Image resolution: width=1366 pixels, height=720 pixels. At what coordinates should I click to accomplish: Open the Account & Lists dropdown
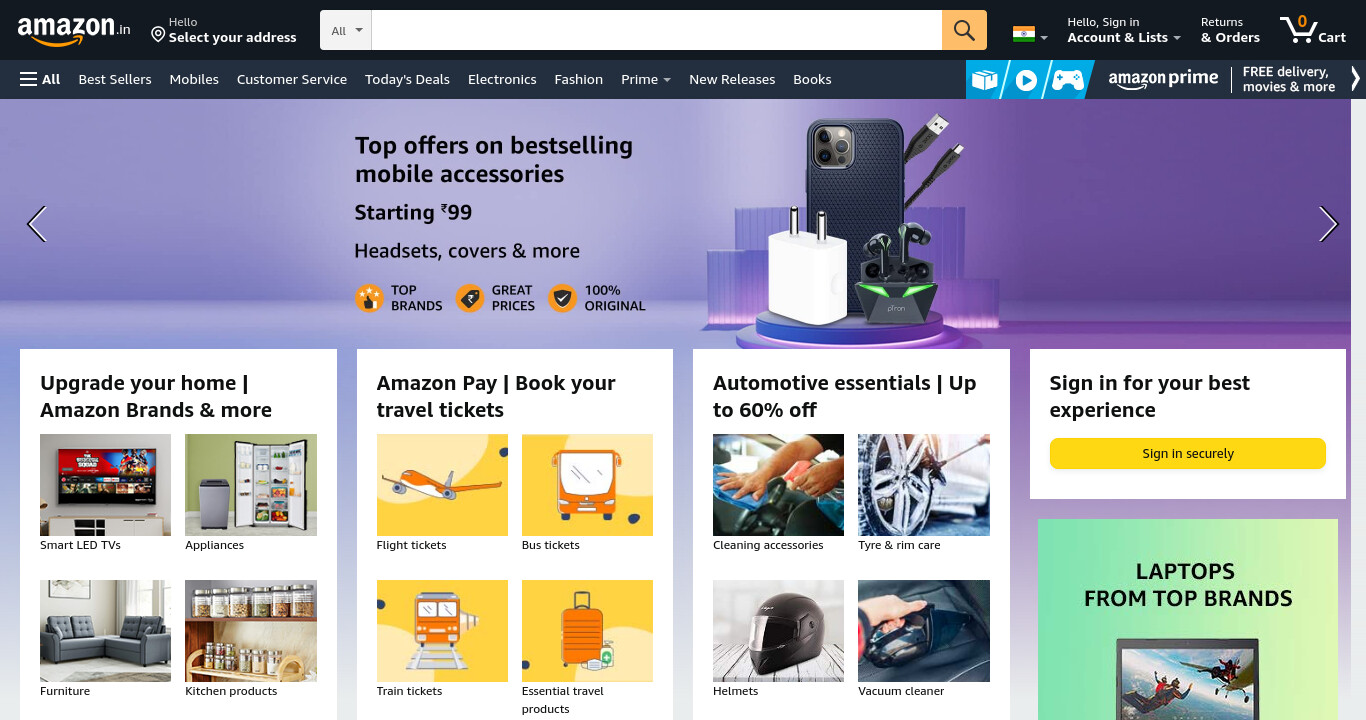pyautogui.click(x=1124, y=30)
